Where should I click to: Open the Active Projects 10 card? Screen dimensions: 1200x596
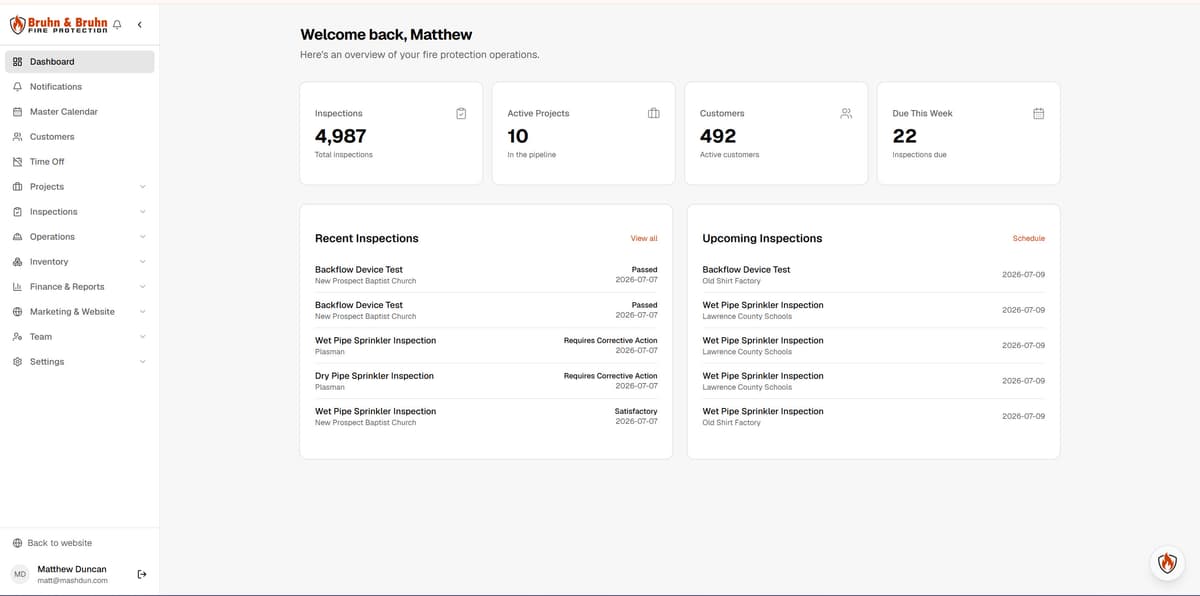[583, 133]
